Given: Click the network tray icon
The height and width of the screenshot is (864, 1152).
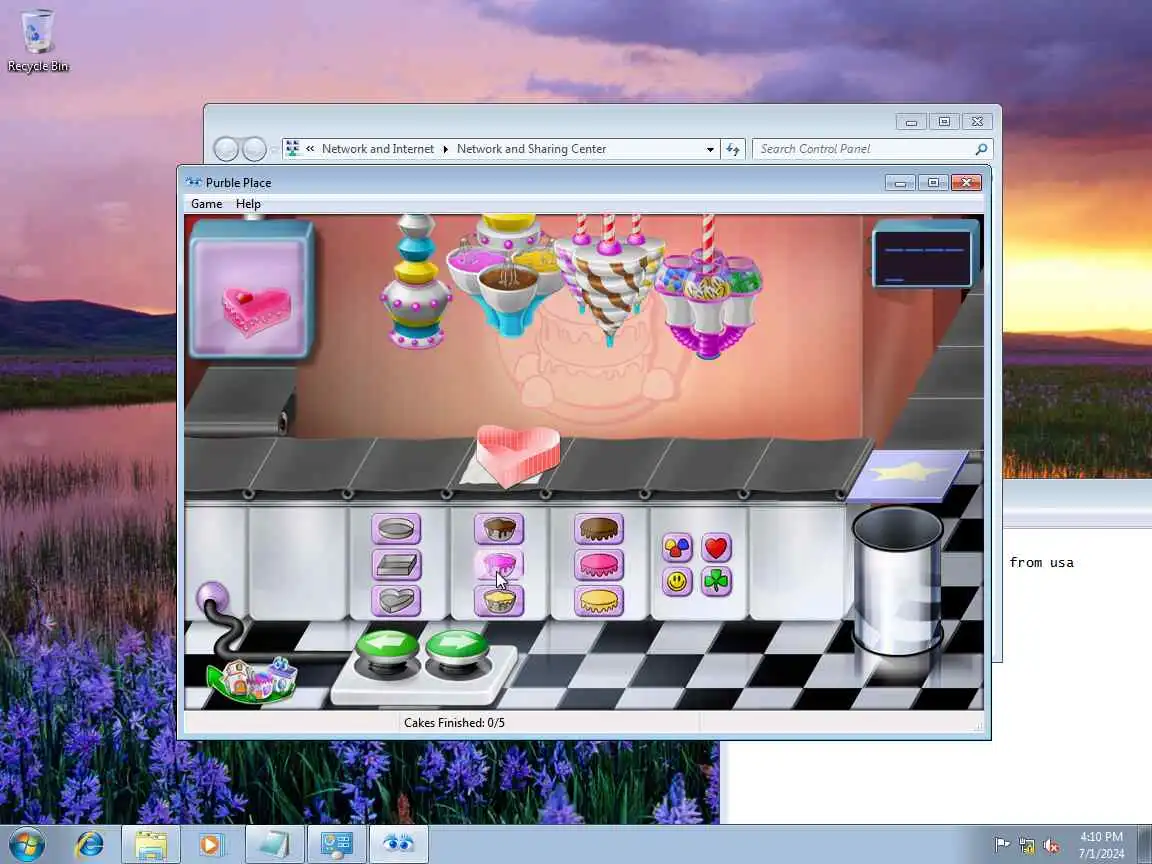Looking at the screenshot, I should pos(1027,845).
